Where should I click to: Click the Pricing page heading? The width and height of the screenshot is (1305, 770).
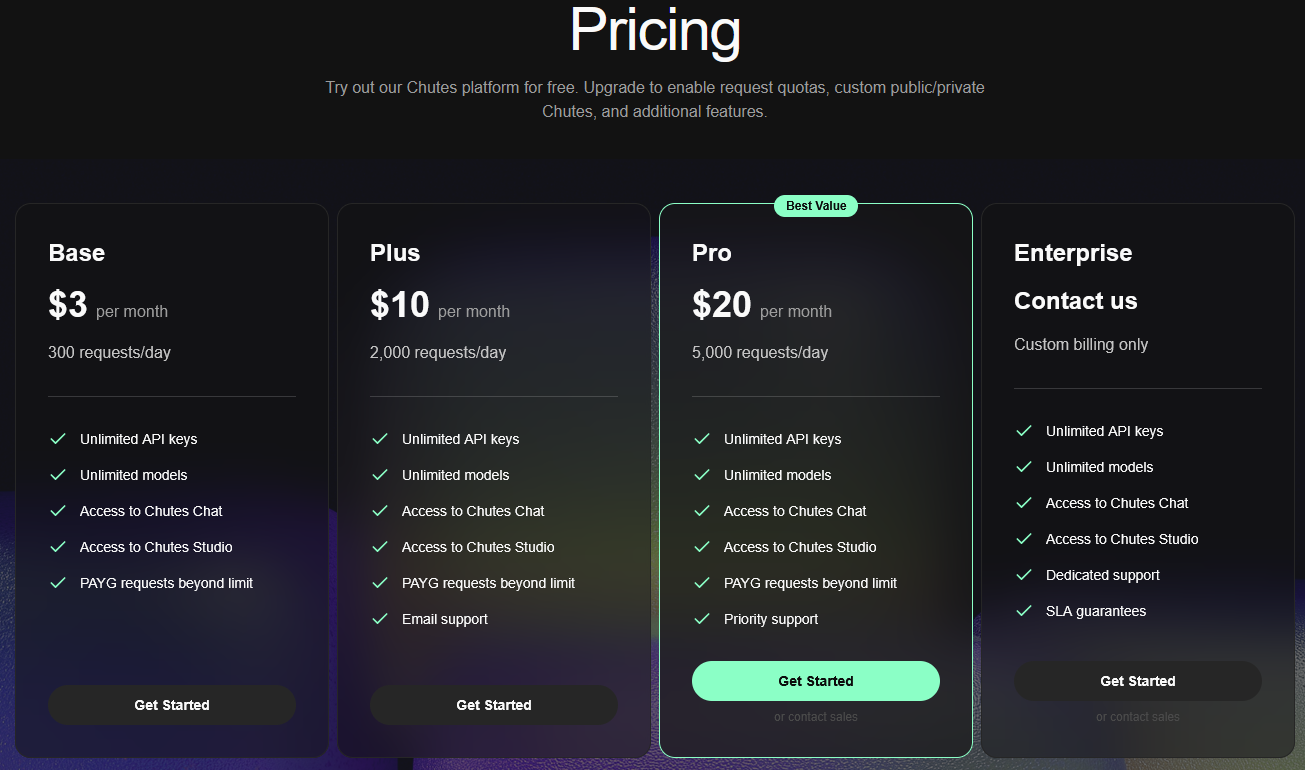tap(655, 30)
